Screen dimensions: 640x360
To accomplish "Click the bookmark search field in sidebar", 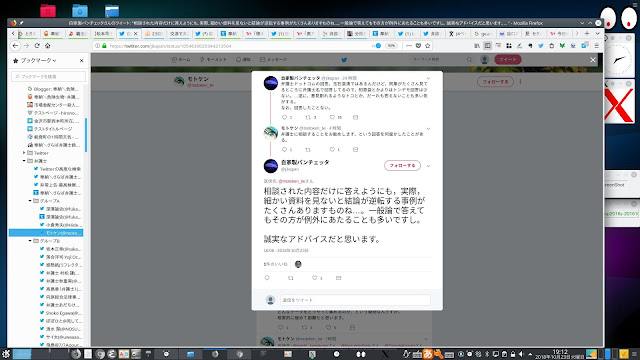I will pyautogui.click(x=48, y=76).
